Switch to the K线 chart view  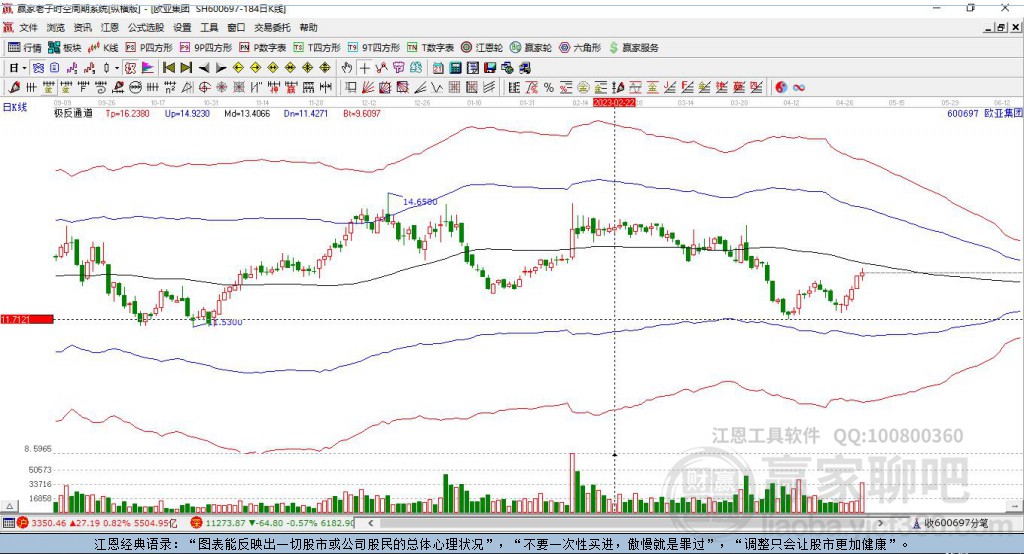point(103,48)
